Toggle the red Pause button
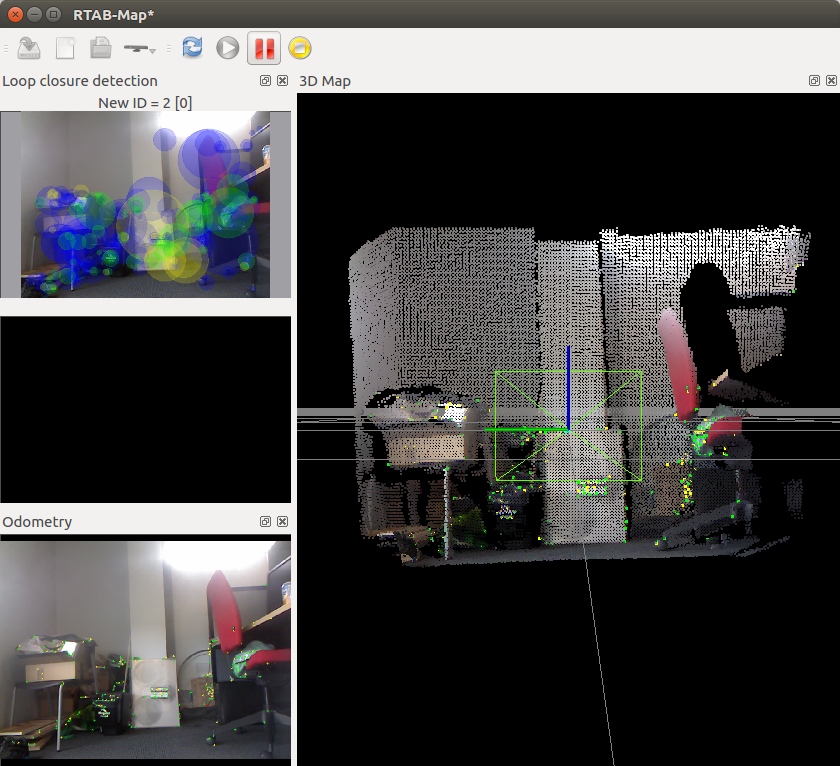 [x=264, y=47]
